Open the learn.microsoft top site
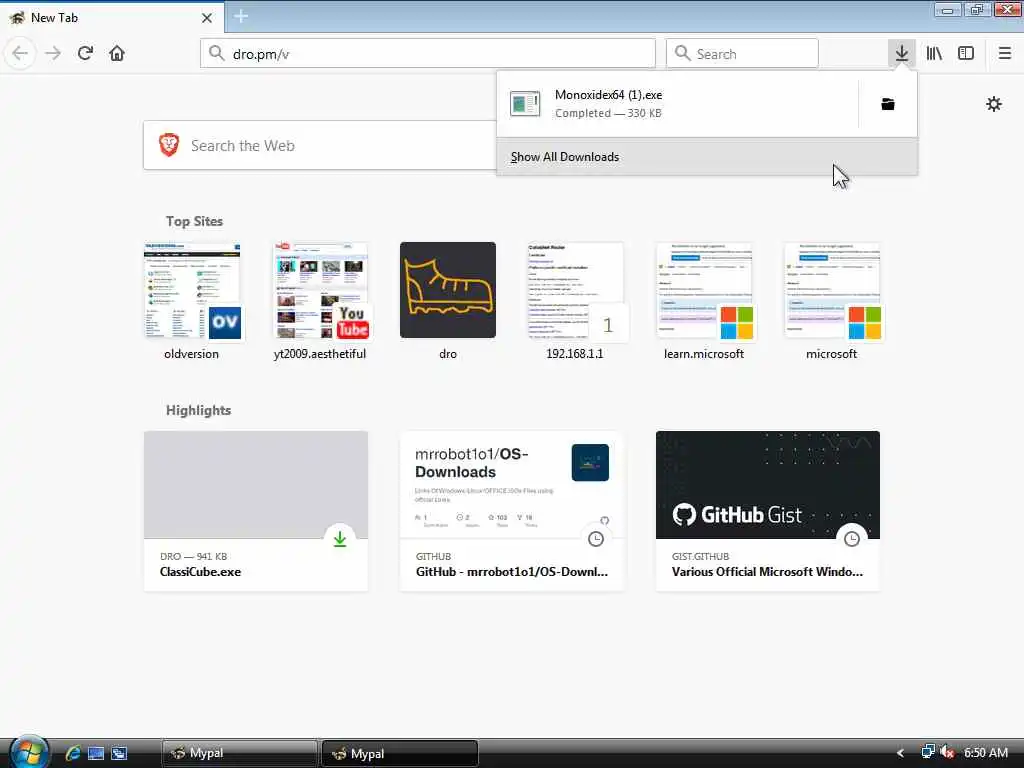The height and width of the screenshot is (768, 1024). point(704,302)
